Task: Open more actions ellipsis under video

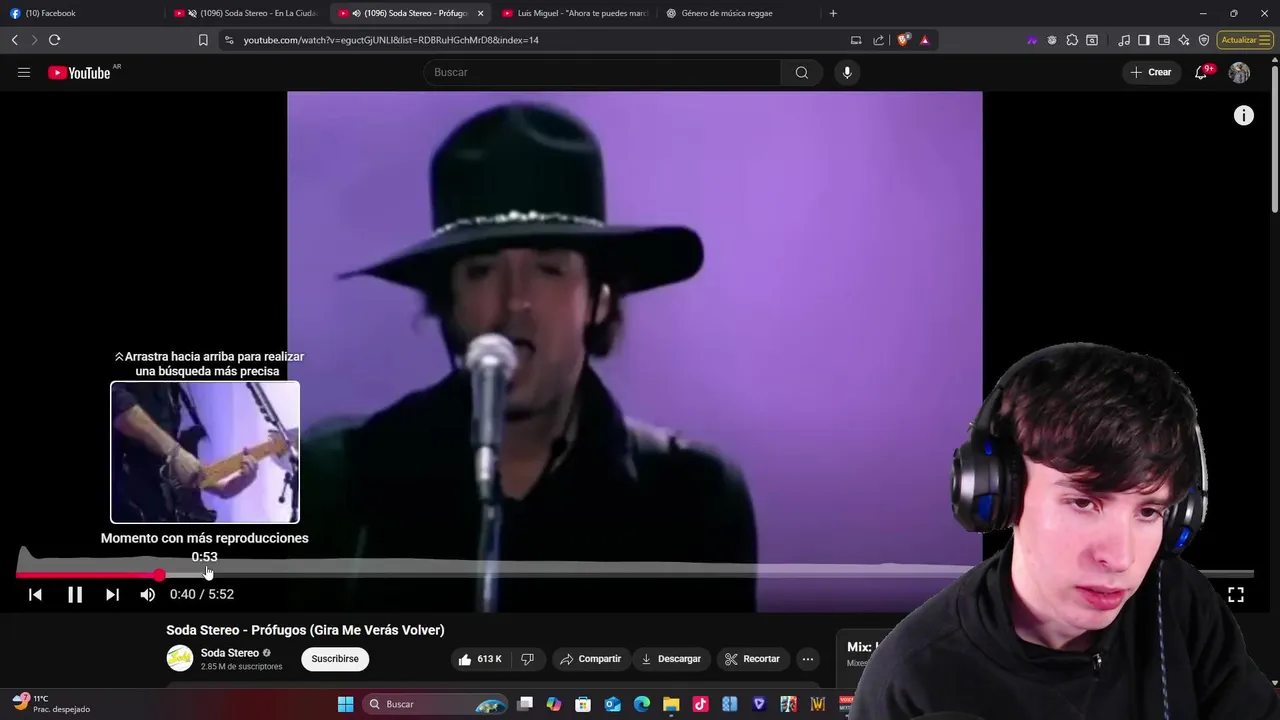Action: 807,659
